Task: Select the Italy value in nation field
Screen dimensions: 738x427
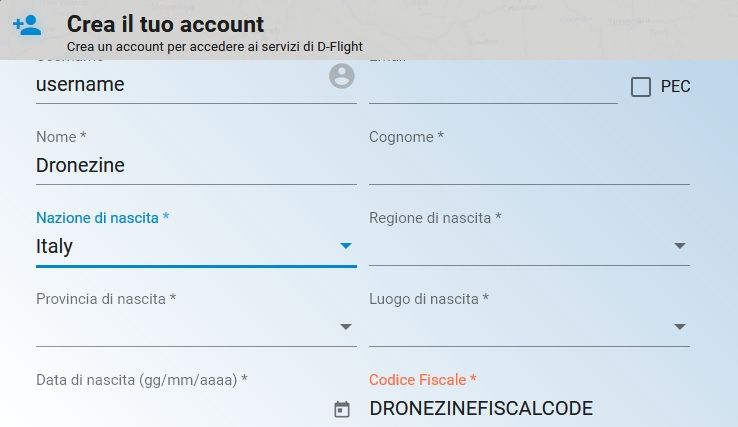Action: point(55,246)
